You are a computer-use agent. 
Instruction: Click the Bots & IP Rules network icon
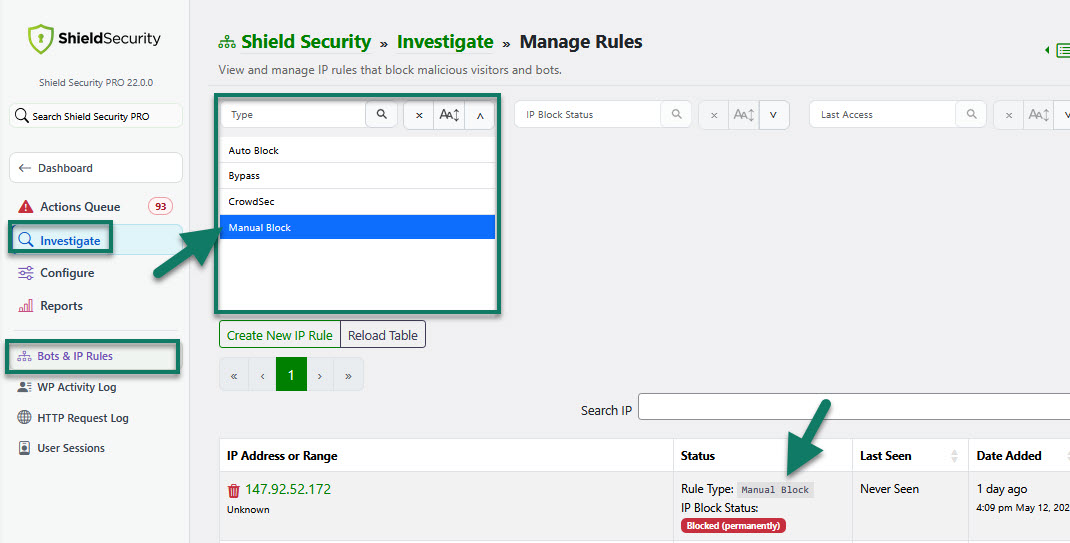[x=25, y=356]
